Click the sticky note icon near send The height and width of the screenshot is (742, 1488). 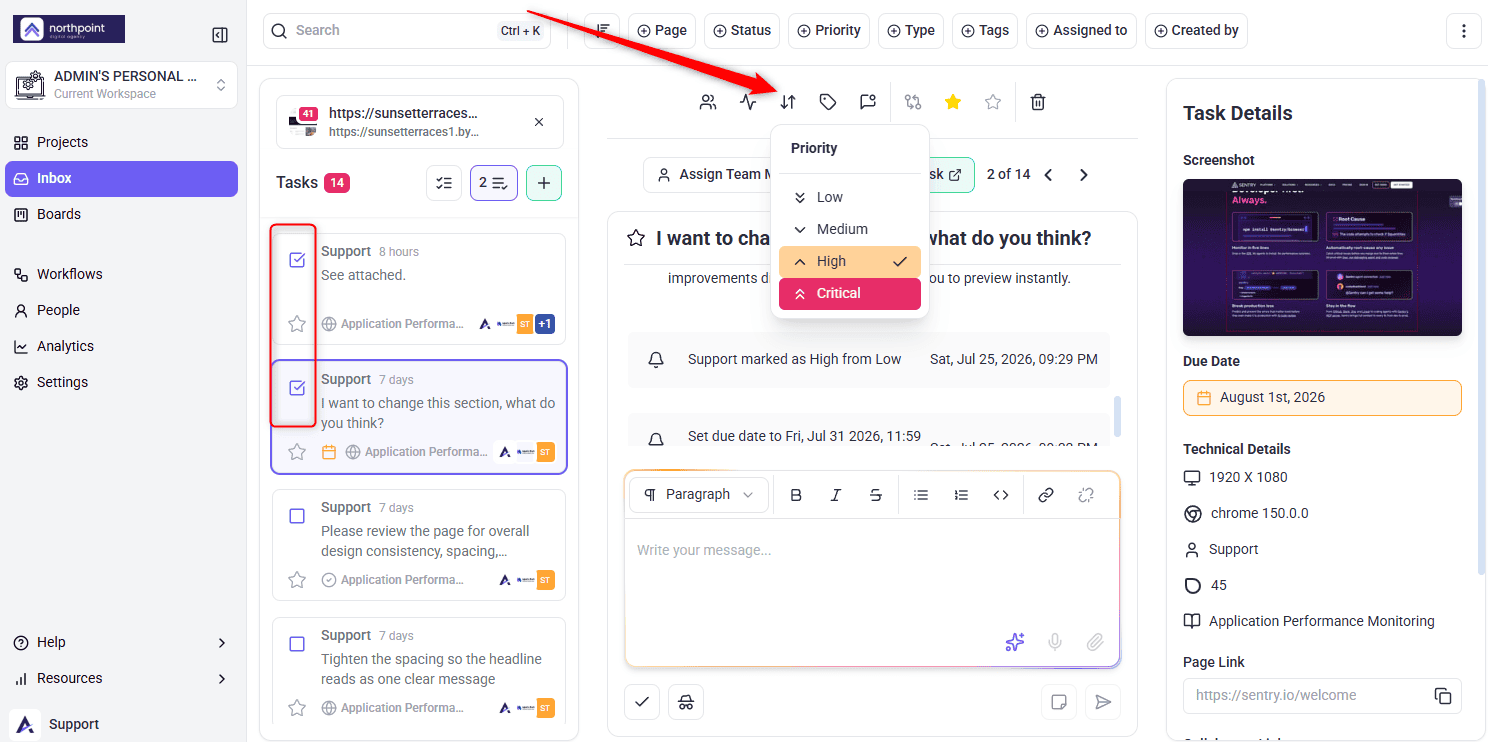pyautogui.click(x=1058, y=702)
